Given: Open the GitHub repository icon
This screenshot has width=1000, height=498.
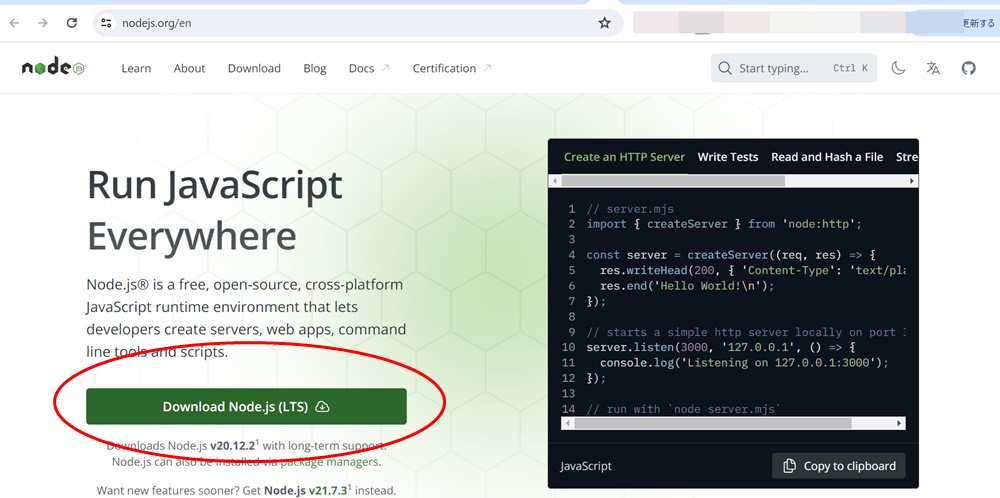Looking at the screenshot, I should pyautogui.click(x=968, y=68).
